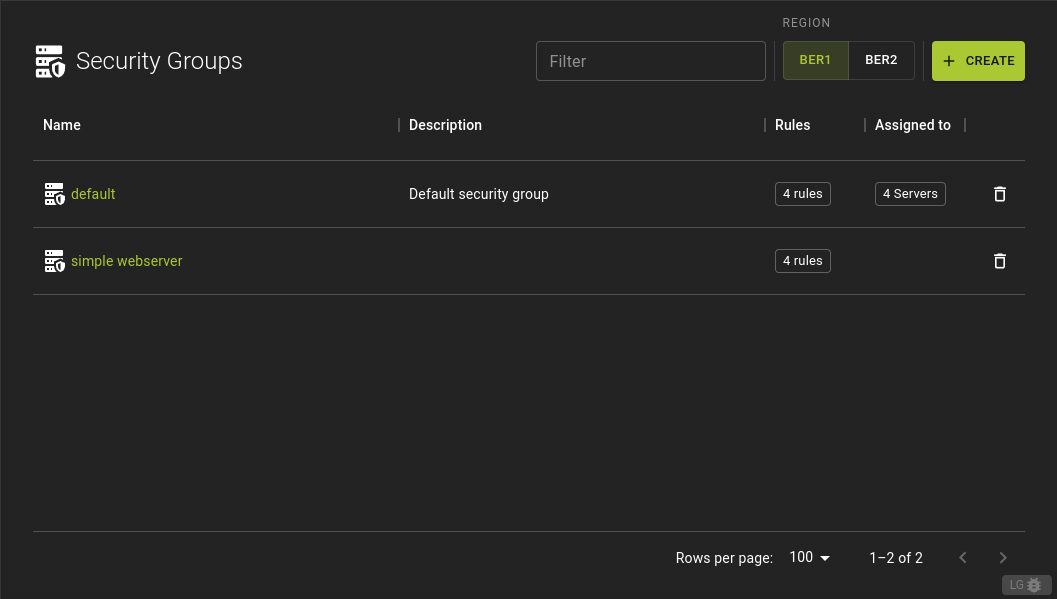The width and height of the screenshot is (1057, 599).
Task: Click the 4 rules chip for simple webserver
Action: pyautogui.click(x=802, y=261)
